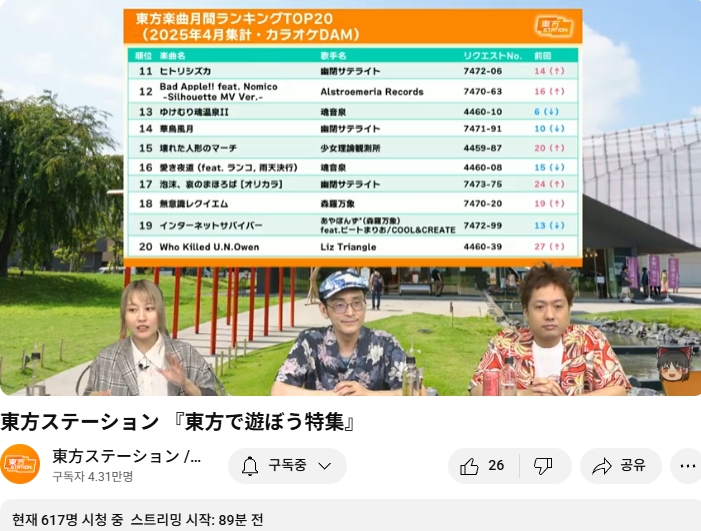The height and width of the screenshot is (531, 701).
Task: Expand the 구독중 subscription dropdown chevron
Action: pyautogui.click(x=325, y=466)
